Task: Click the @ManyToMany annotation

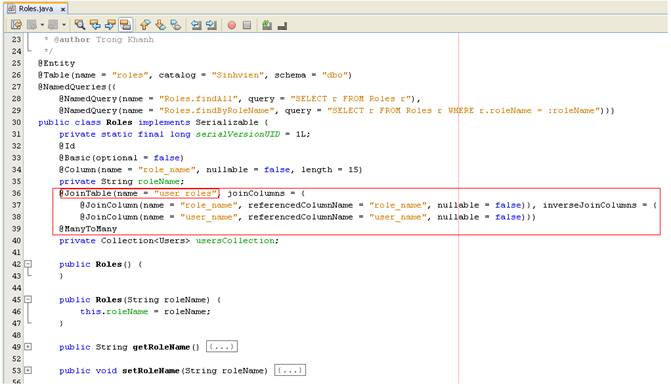Action: tap(88, 229)
